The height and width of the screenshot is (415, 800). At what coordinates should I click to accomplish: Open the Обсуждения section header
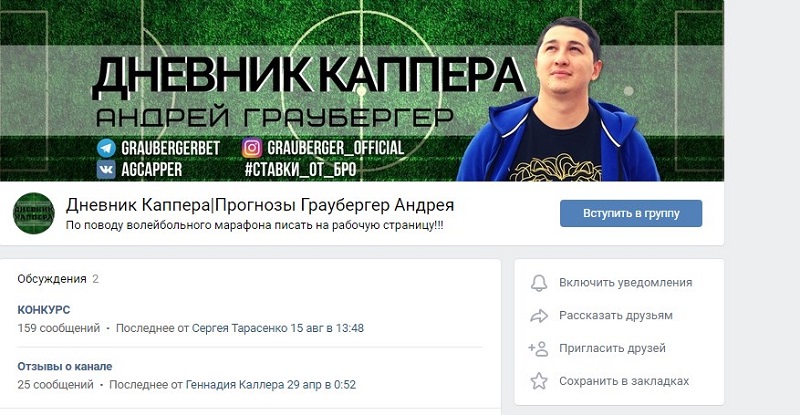point(52,279)
